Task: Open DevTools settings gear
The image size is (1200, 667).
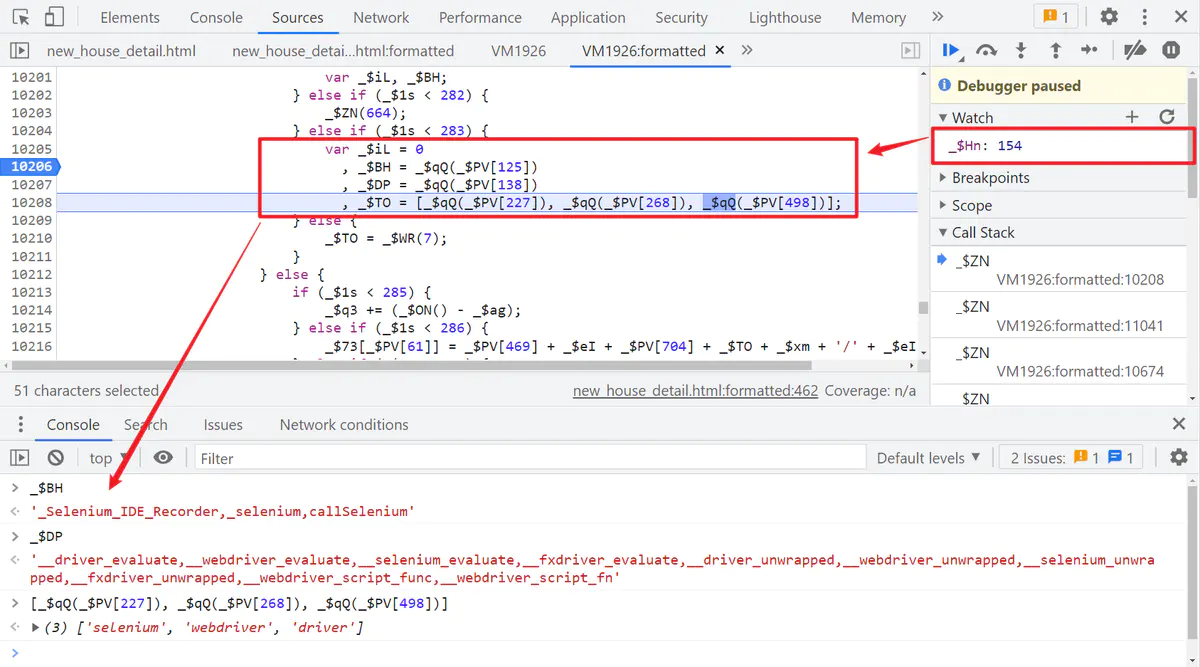Action: pos(1109,17)
